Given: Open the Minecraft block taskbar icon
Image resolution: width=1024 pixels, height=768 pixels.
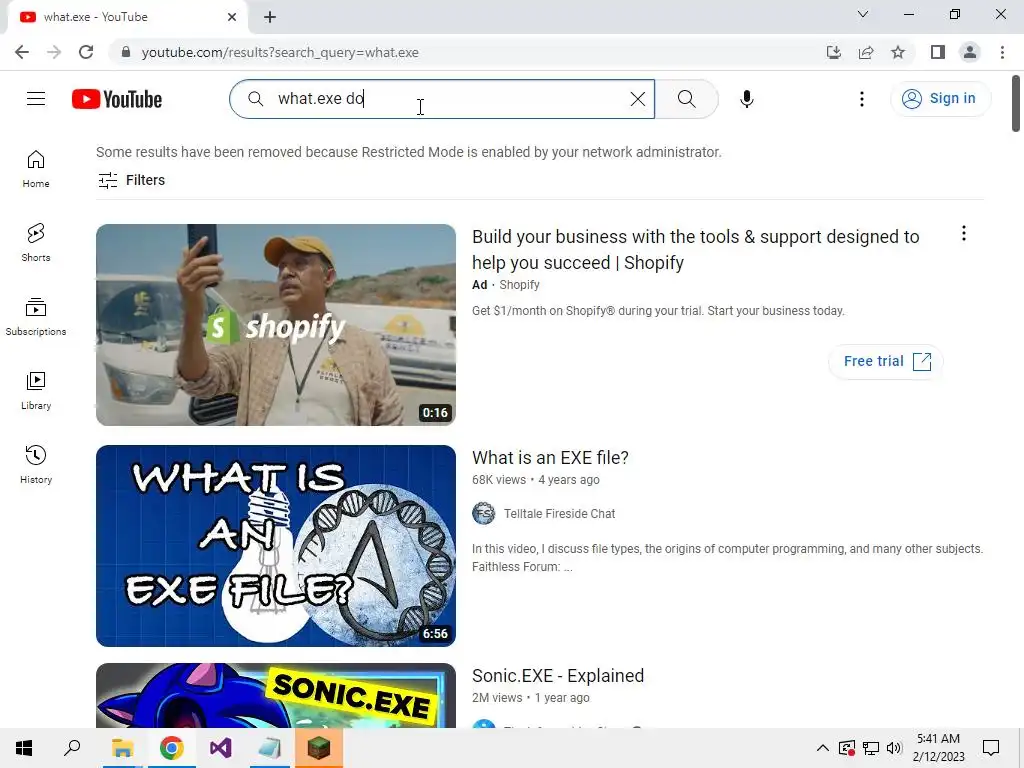Looking at the screenshot, I should pyautogui.click(x=319, y=748).
